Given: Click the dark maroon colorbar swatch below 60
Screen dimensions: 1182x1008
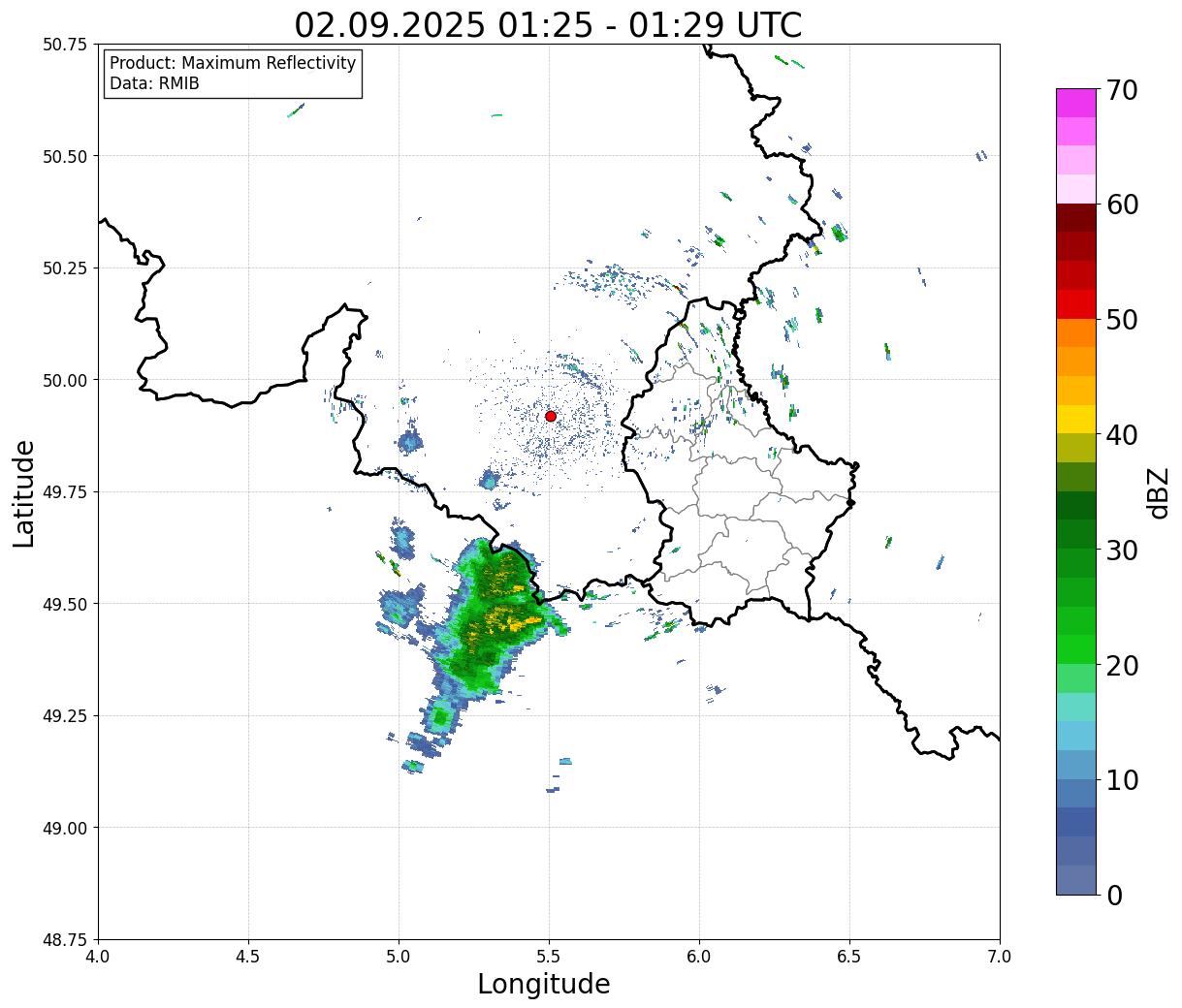Looking at the screenshot, I should tap(1076, 218).
